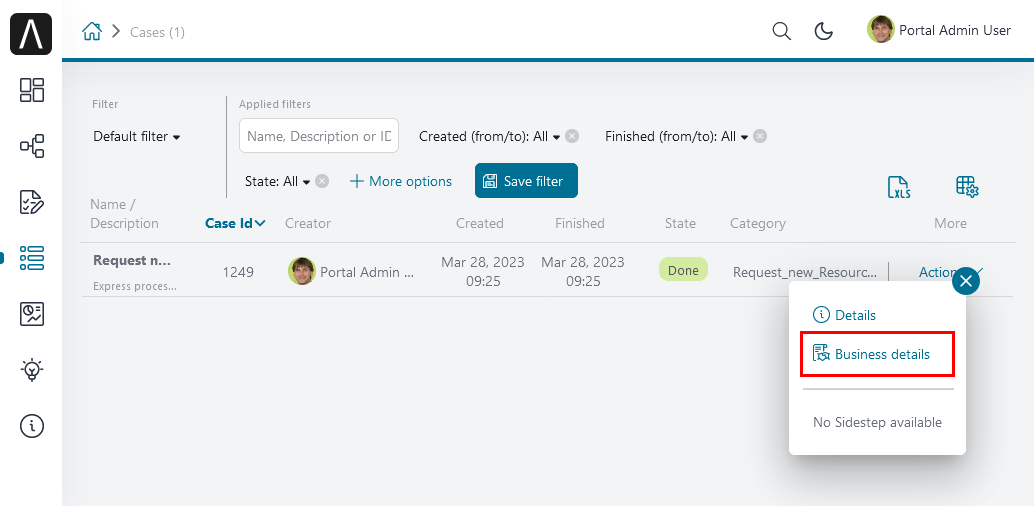The height and width of the screenshot is (506, 1034).
Task: Clear the State filter
Action: pos(322,181)
